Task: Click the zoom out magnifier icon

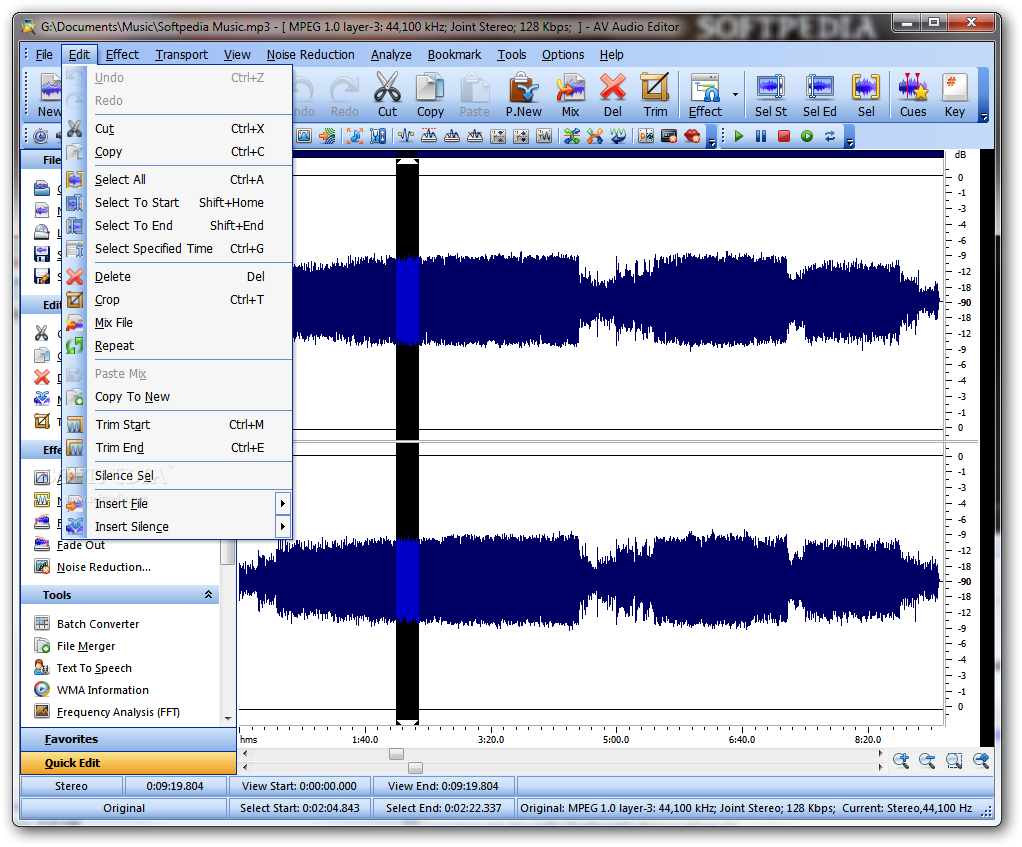Action: tap(927, 760)
